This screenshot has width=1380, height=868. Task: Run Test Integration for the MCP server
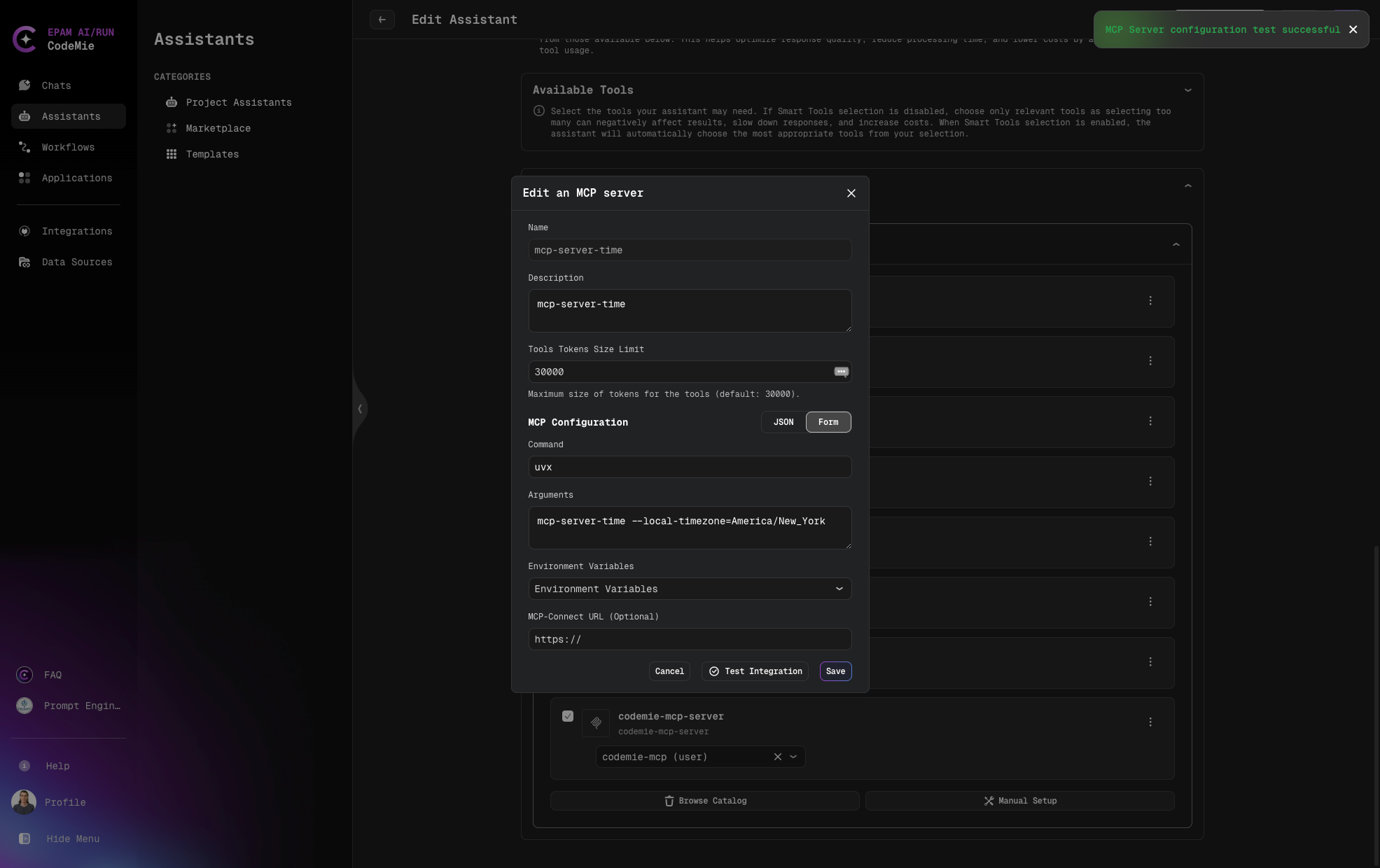755,671
